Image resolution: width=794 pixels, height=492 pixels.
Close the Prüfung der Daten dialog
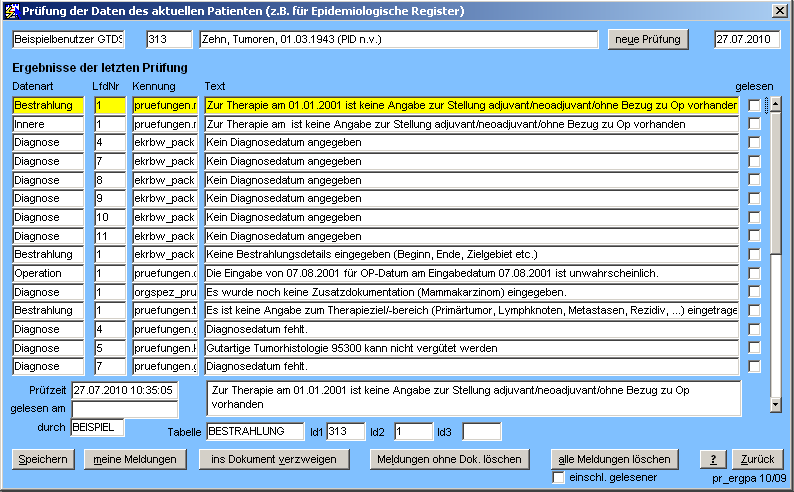pos(779,11)
